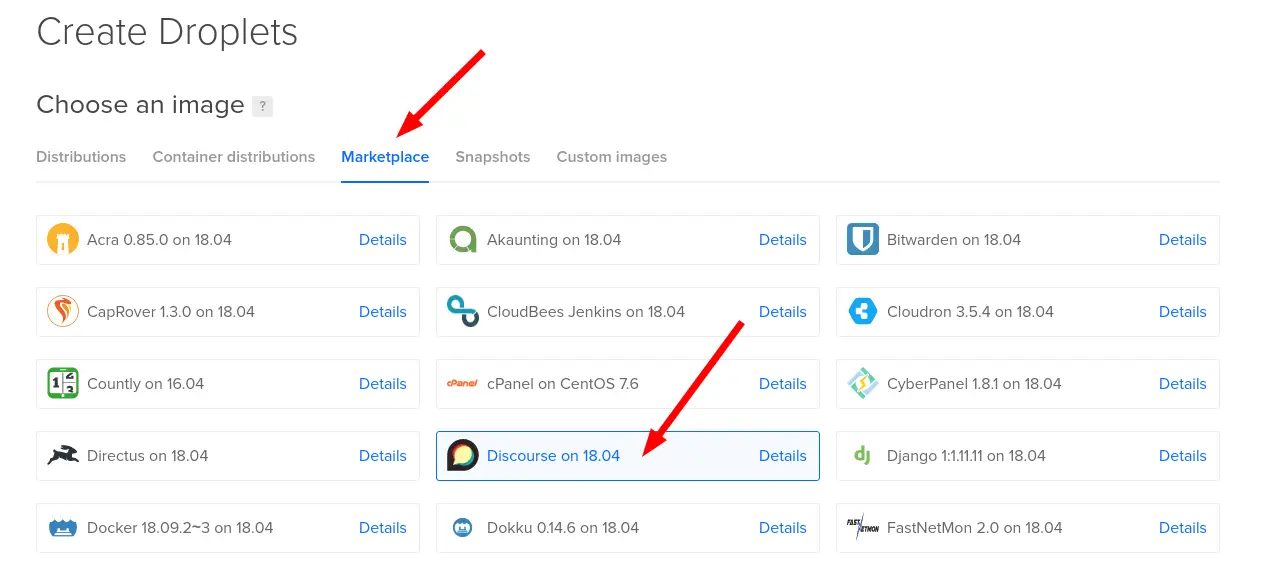Select the Django dj logo icon
This screenshot has width=1264, height=573.
(x=862, y=456)
